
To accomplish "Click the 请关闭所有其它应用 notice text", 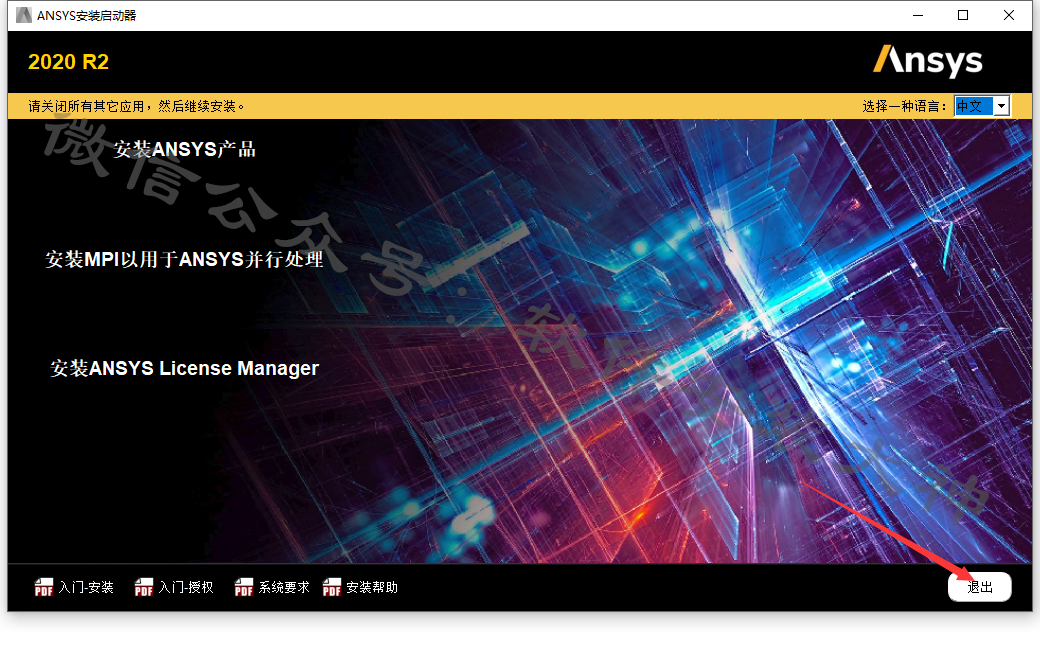I will click(x=137, y=106).
